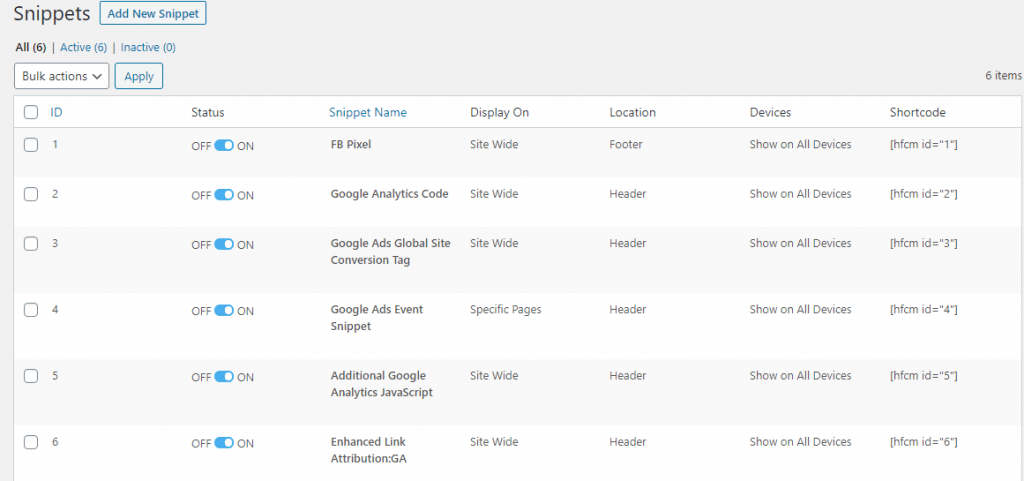This screenshot has height=481, width=1024.
Task: Open the FB Pixel snippet name
Action: (x=350, y=145)
